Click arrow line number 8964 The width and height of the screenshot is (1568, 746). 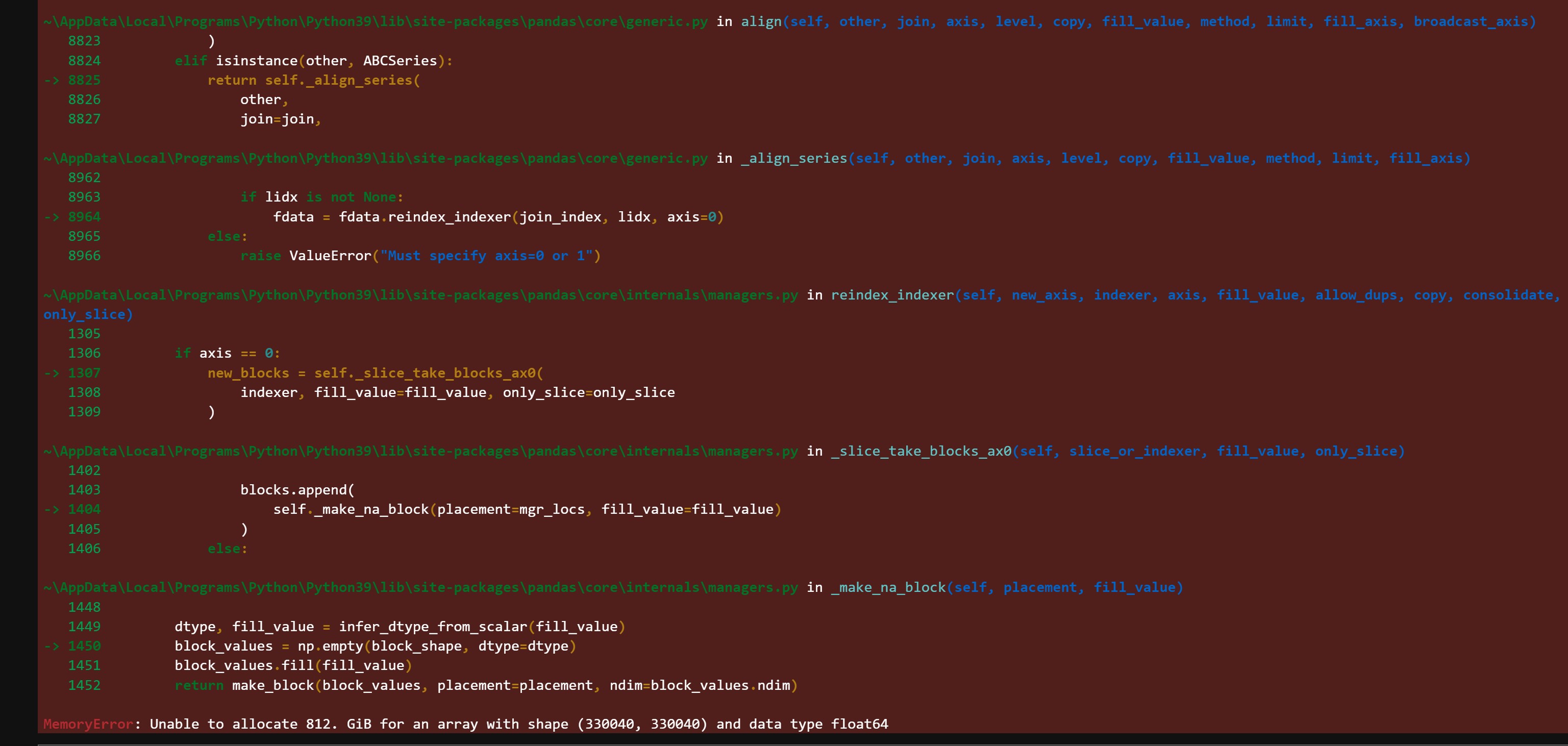[84, 217]
